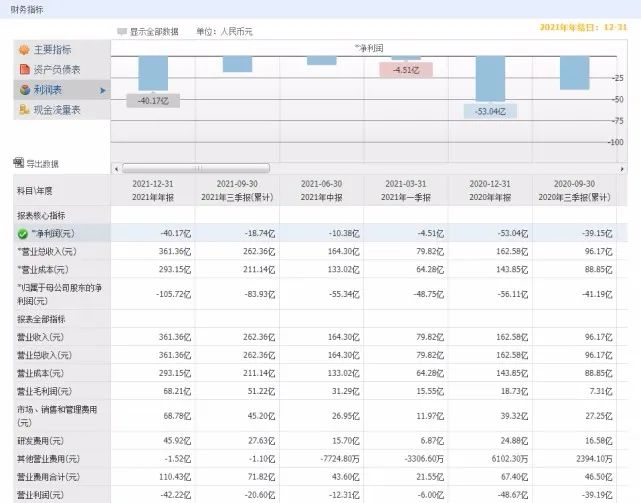The height and width of the screenshot is (503, 641).
Task: Select the 2020-12-31 年报 column header
Action: (490, 191)
